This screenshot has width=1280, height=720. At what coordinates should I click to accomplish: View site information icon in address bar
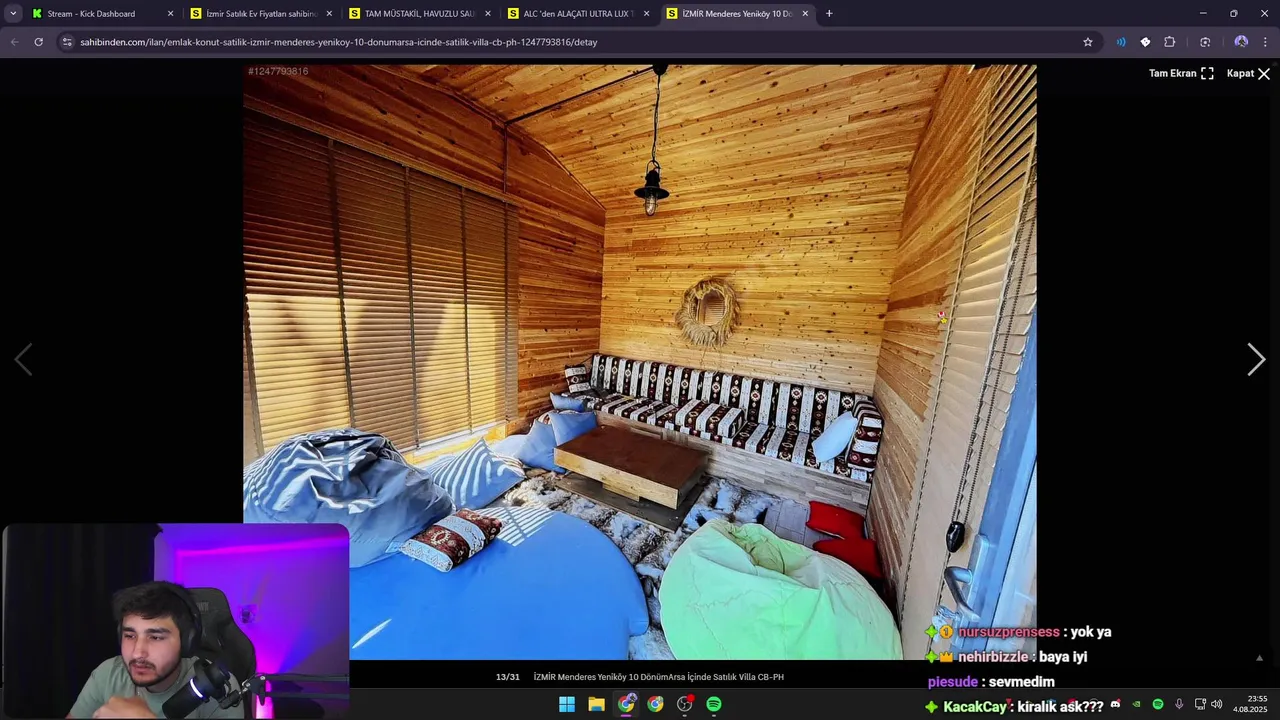(x=67, y=42)
